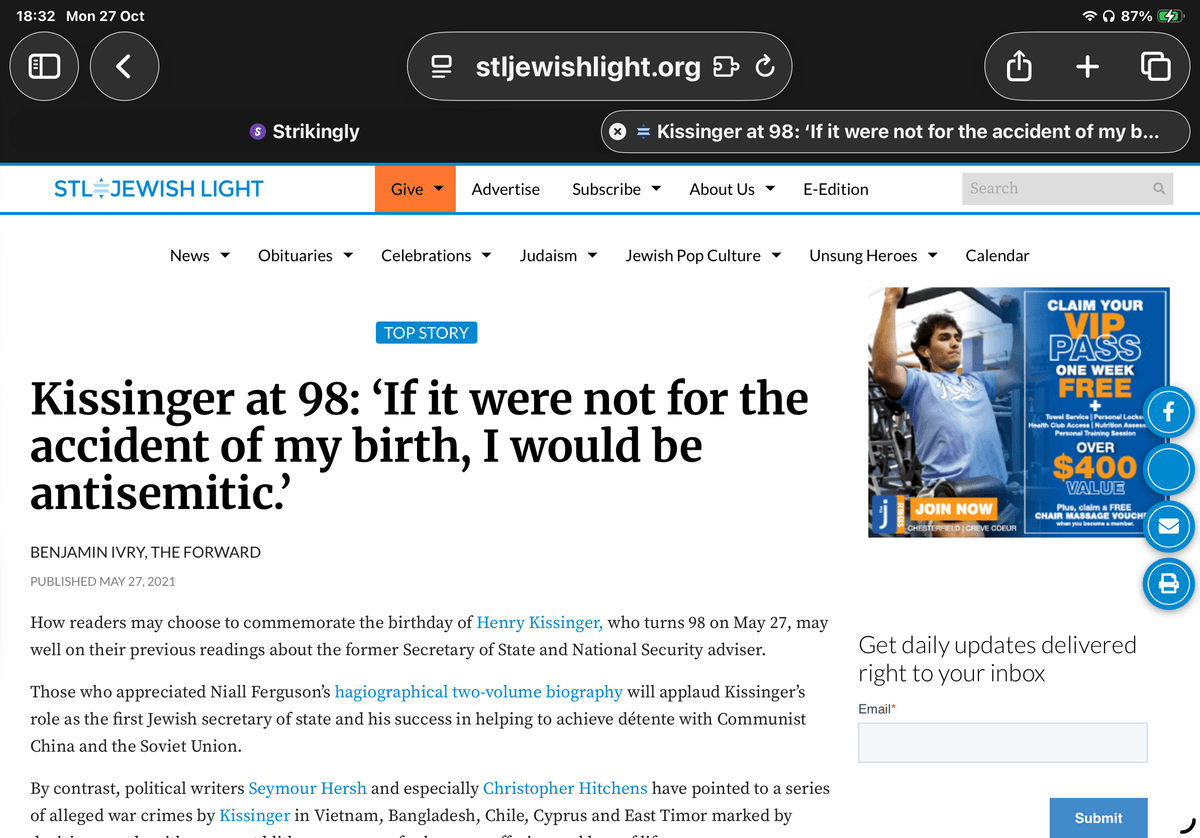This screenshot has width=1200, height=838.
Task: Click the TOP STORY tag
Action: [x=426, y=333]
